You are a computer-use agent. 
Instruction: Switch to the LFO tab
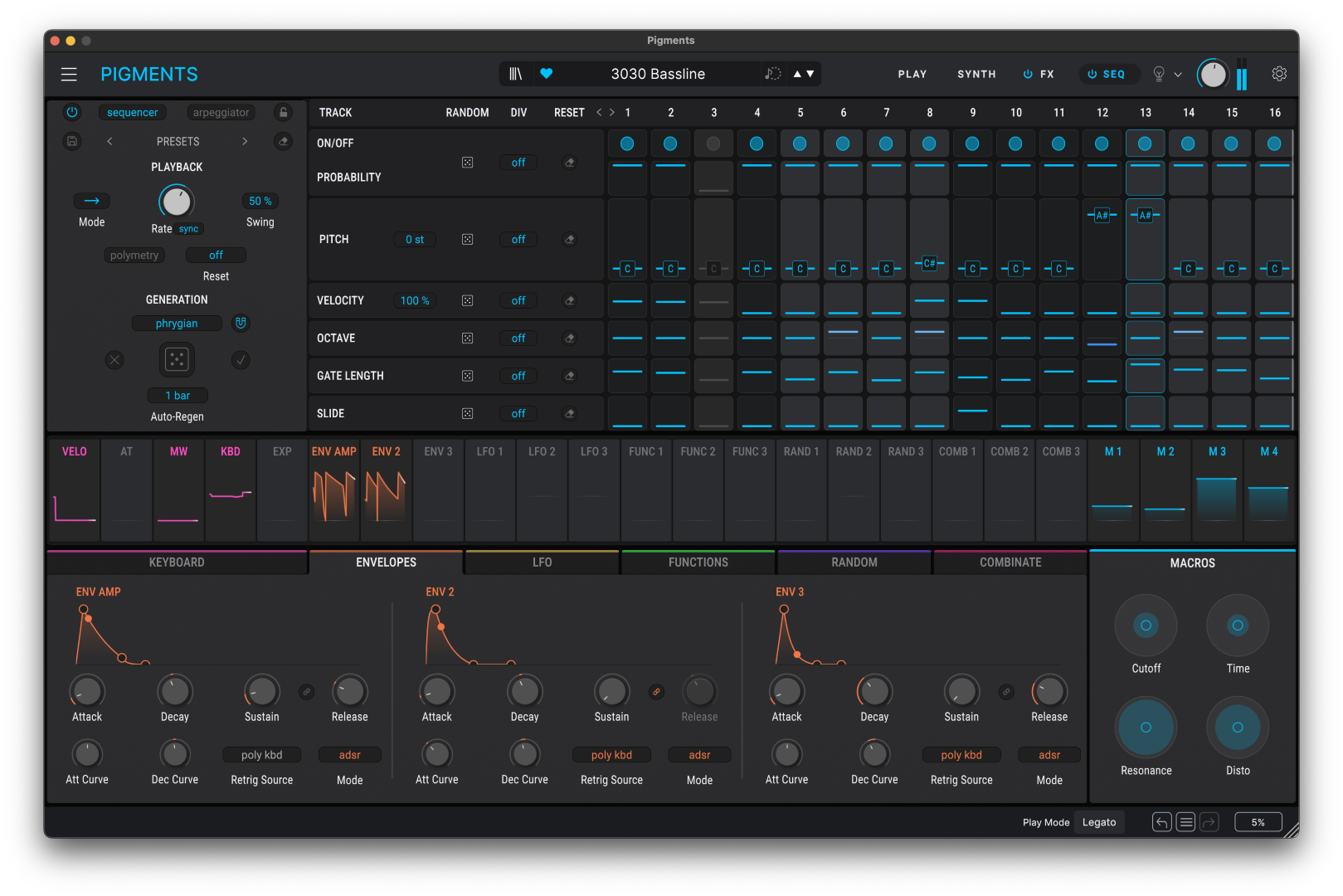pyautogui.click(x=542, y=562)
